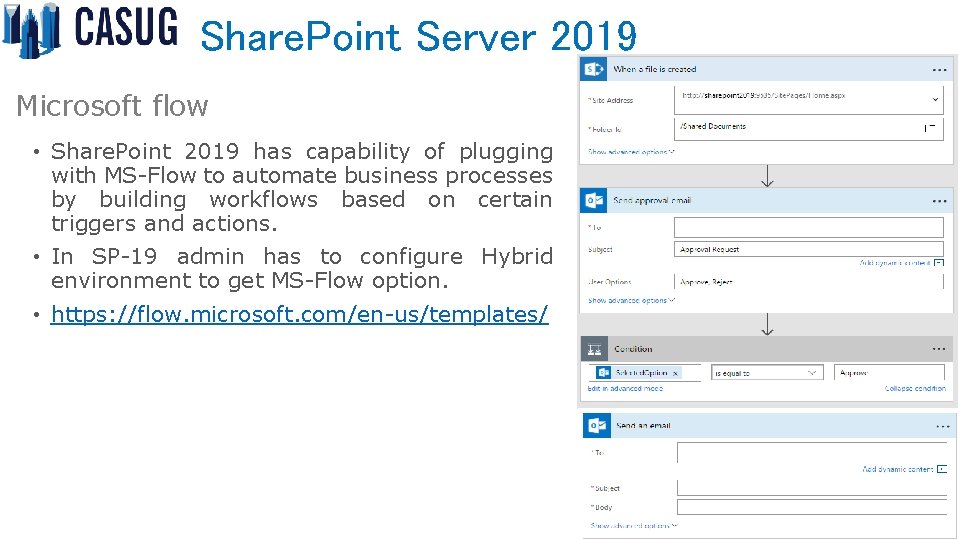Viewport: 960px width, 540px height.
Task: Open more options for Send an email
Action: point(942,426)
